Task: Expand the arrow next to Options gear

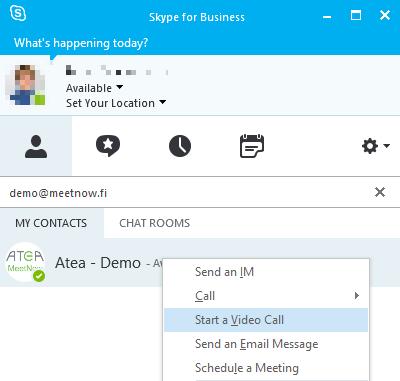Action: tap(387, 146)
